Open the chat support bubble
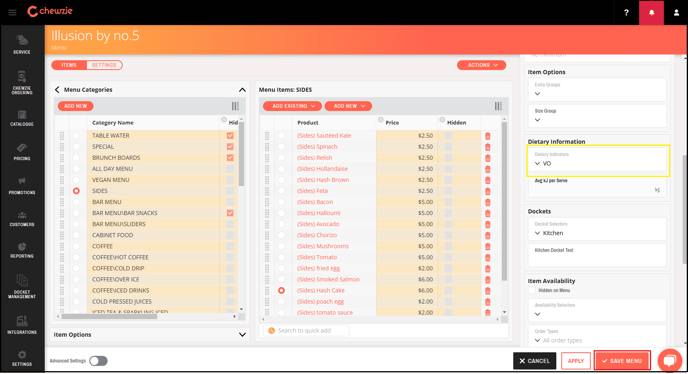This screenshot has height=374, width=688. [669, 361]
